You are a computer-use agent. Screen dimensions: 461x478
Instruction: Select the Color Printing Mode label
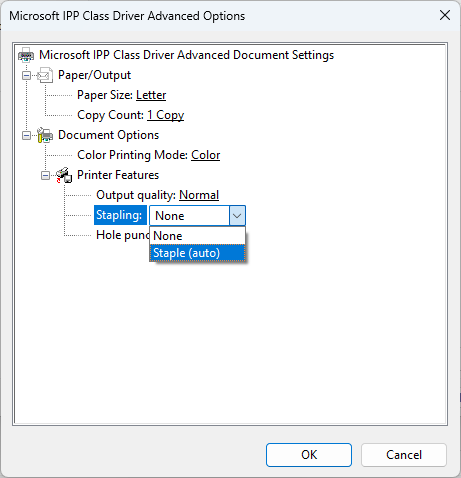click(133, 155)
